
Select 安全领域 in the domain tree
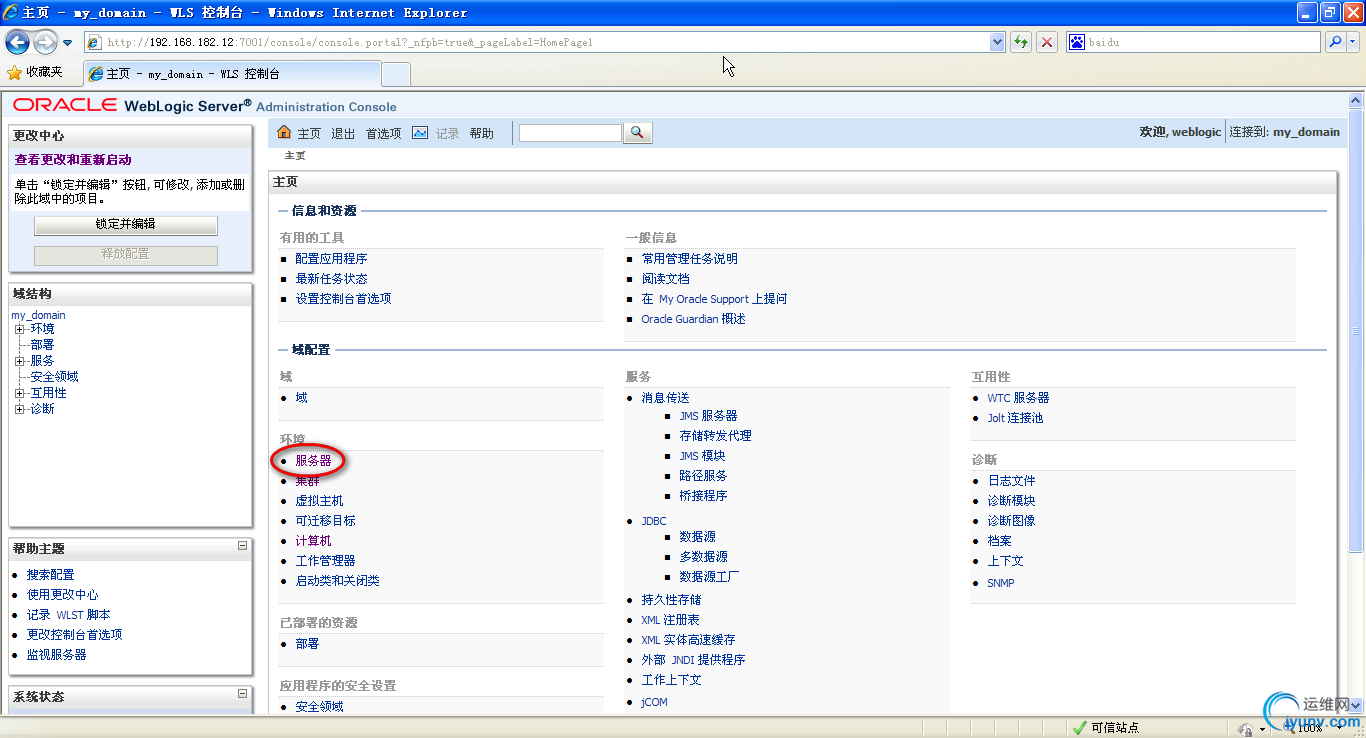coord(54,377)
